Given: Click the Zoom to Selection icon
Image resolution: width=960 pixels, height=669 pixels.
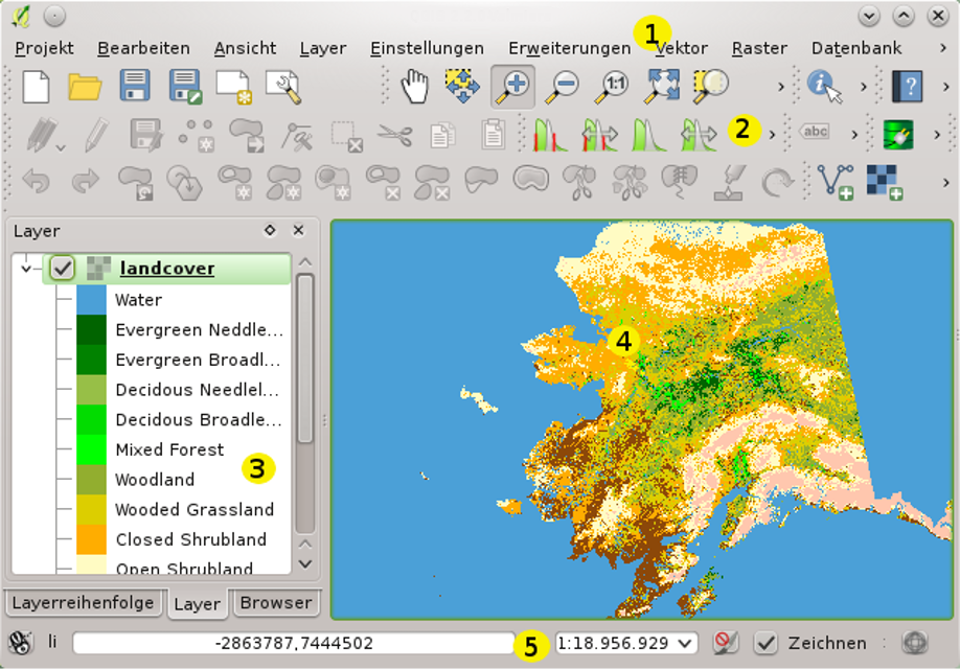Looking at the screenshot, I should pyautogui.click(x=710, y=86).
